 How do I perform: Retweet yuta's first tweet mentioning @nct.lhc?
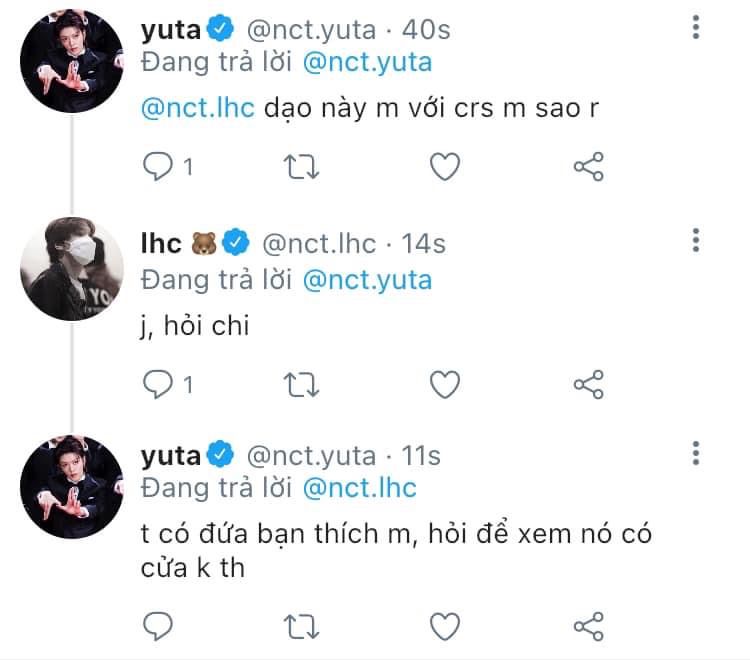(301, 167)
